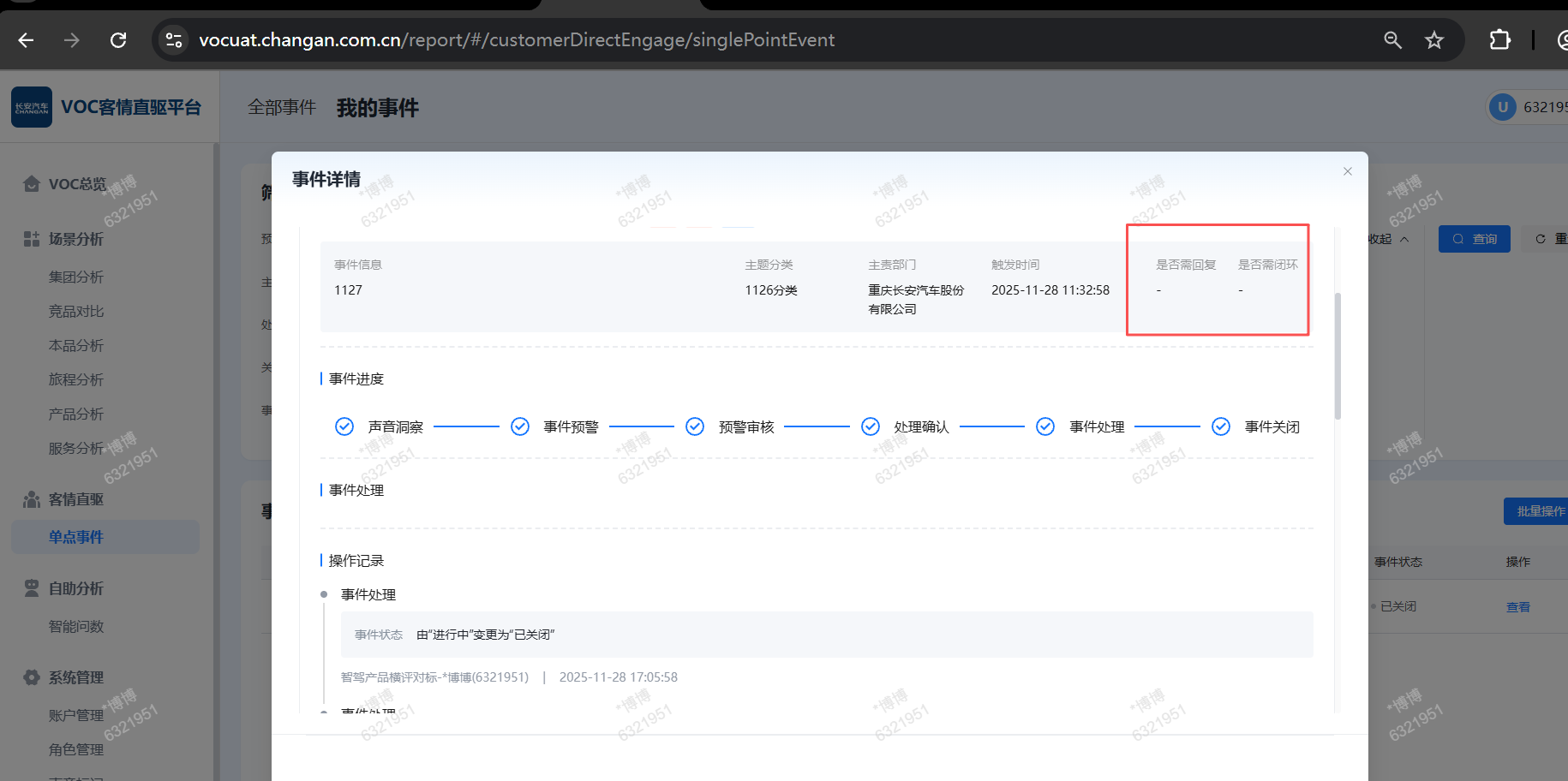Open 单点事件 in the sidebar

click(76, 537)
